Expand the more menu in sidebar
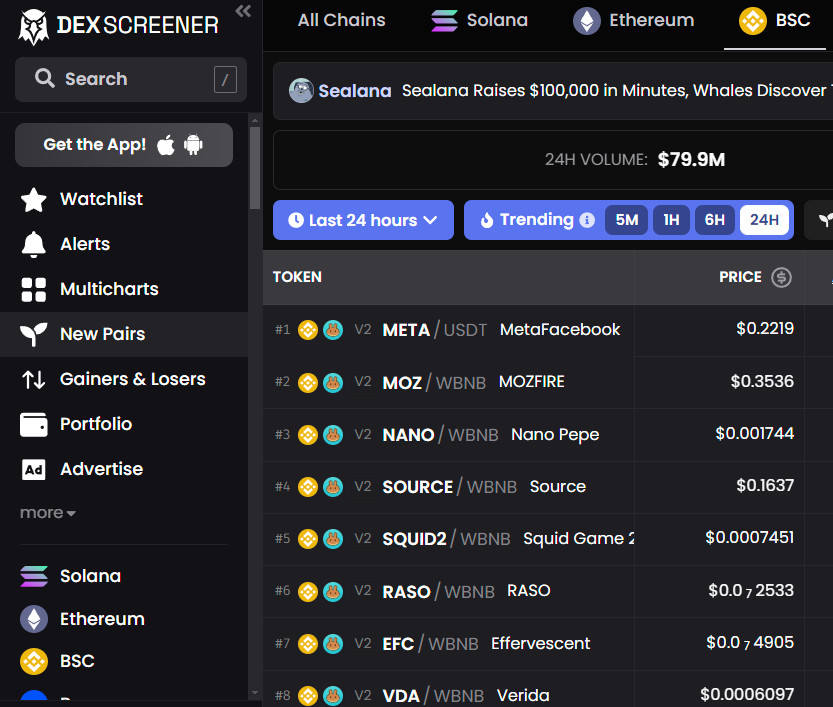This screenshot has height=707, width=833. 48,513
